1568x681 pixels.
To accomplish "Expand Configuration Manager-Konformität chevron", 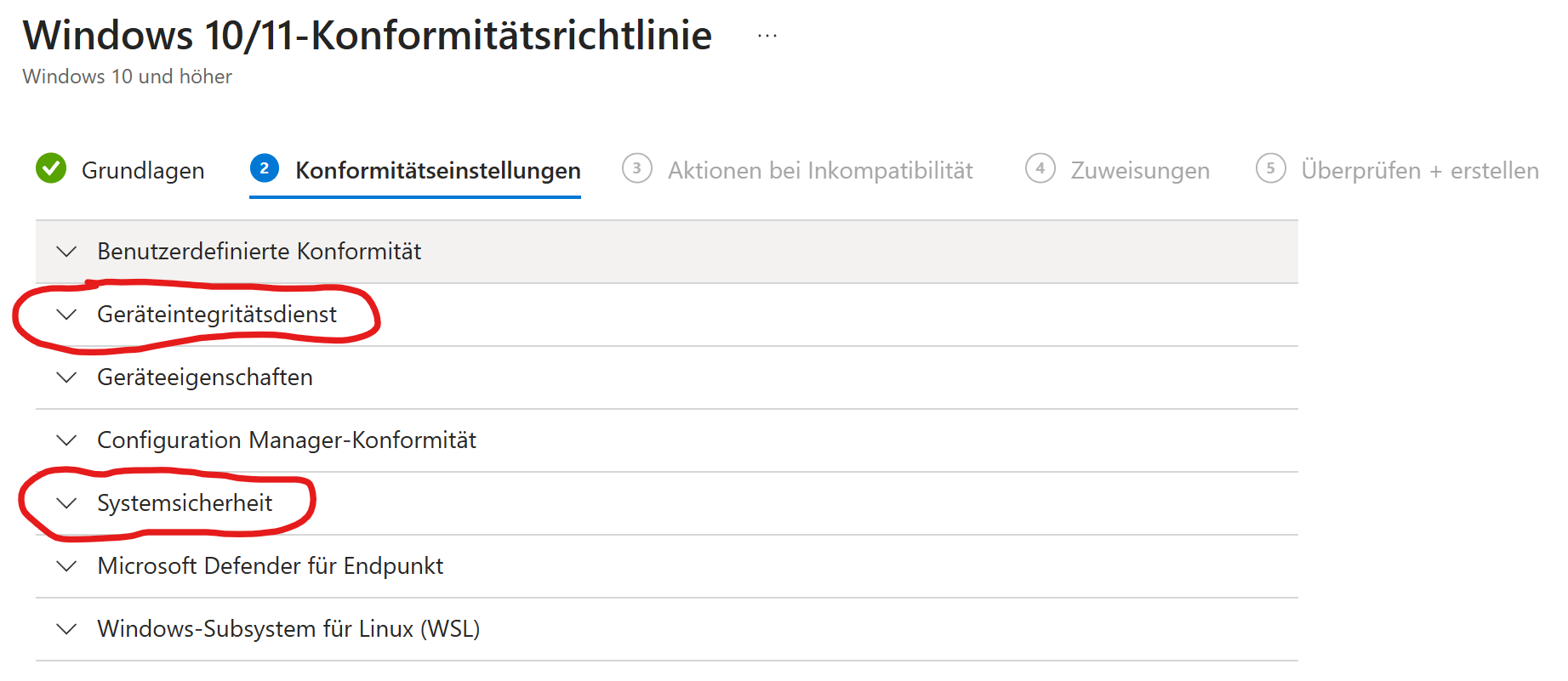I will click(x=66, y=440).
